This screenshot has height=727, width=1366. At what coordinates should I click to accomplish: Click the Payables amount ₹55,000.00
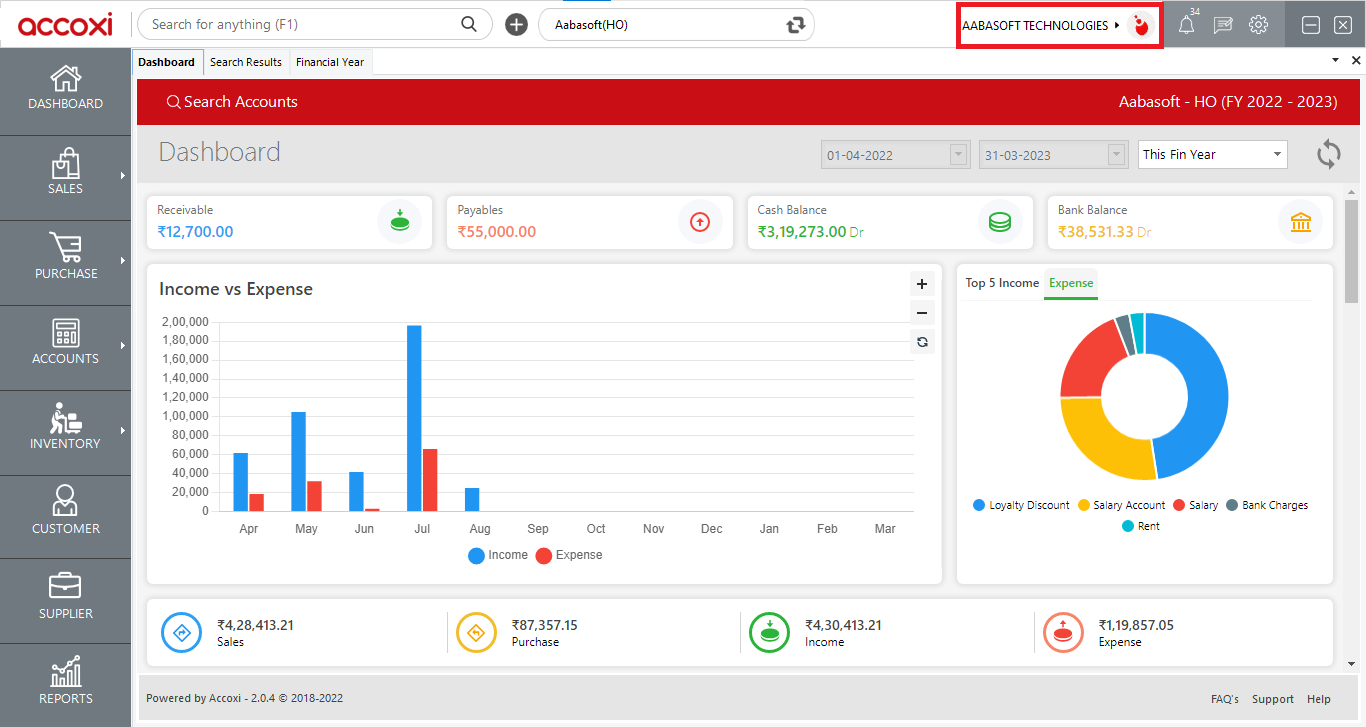(497, 232)
